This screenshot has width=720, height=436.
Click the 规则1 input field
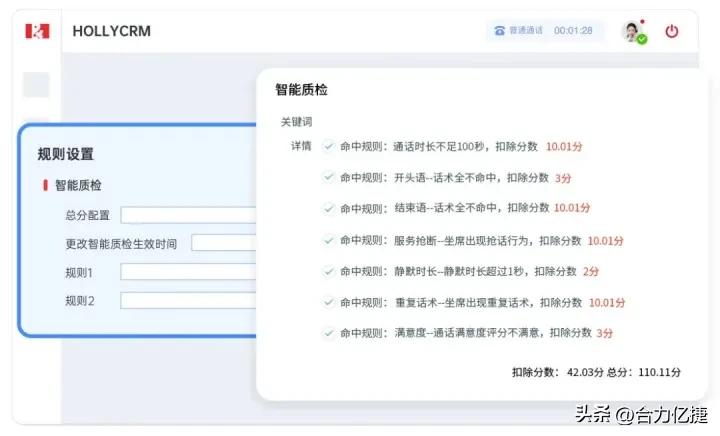click(x=188, y=272)
